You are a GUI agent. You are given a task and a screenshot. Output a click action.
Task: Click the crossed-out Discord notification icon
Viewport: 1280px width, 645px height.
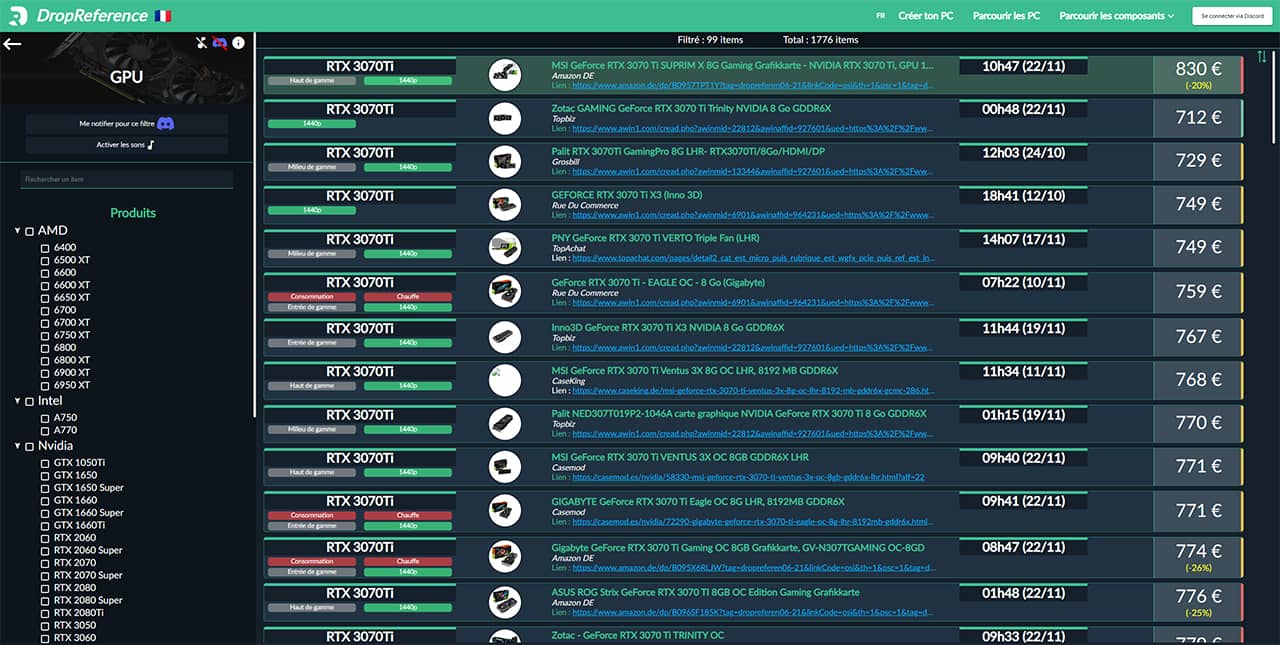tap(220, 43)
